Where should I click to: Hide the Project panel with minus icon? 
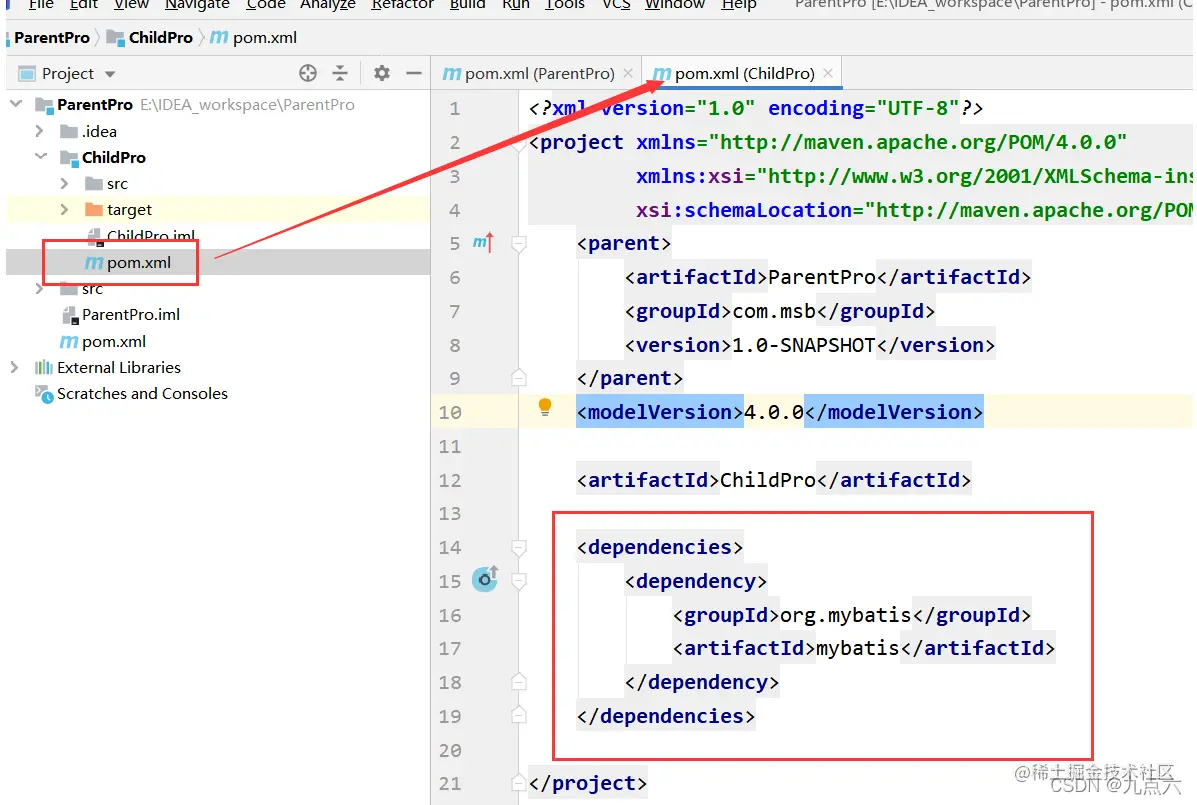click(414, 73)
